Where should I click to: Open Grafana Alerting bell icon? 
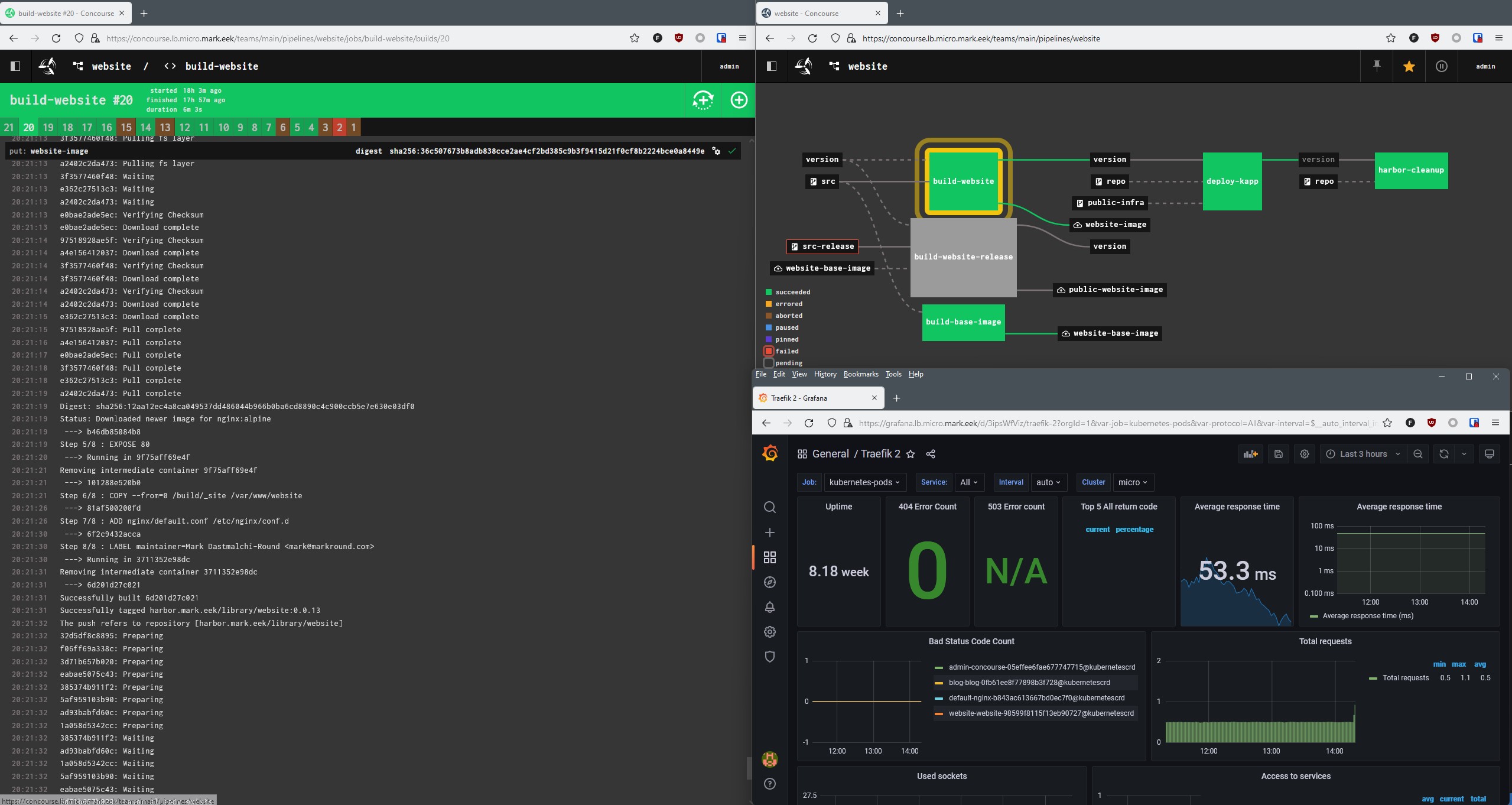pos(769,607)
